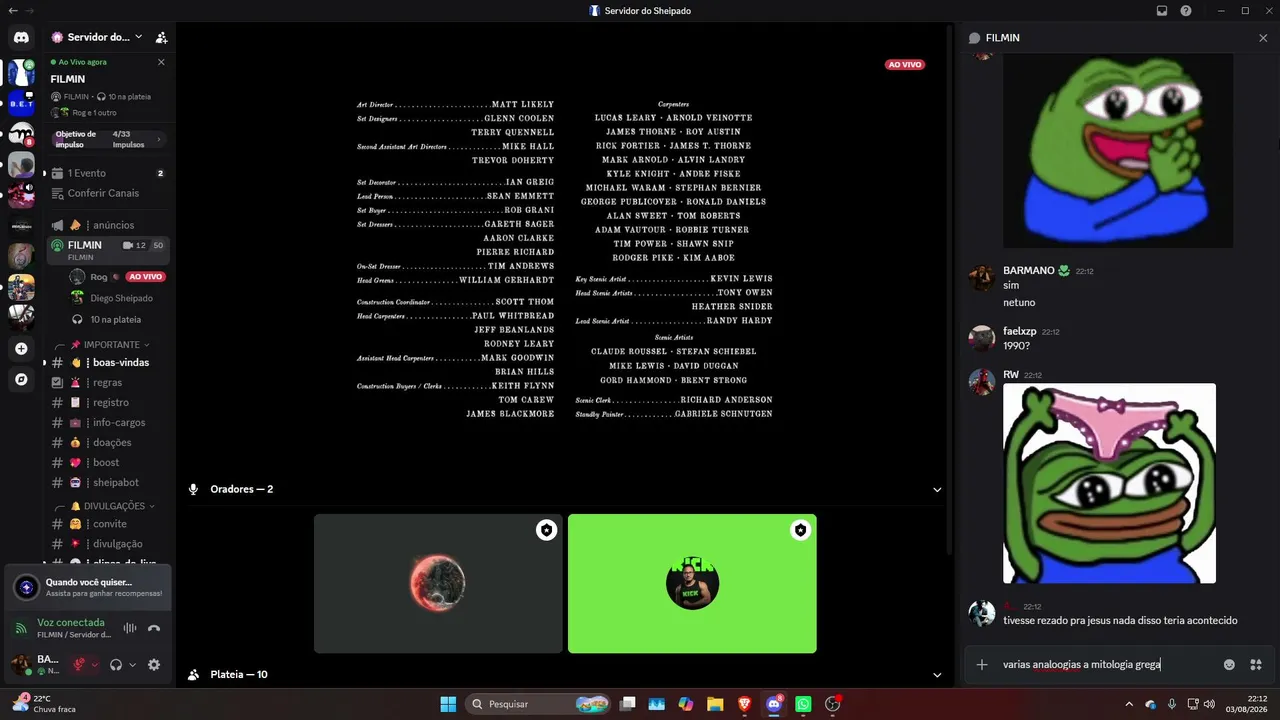The height and width of the screenshot is (720, 1280).
Task: Open Conferir Canais
Action: [x=109, y=193]
